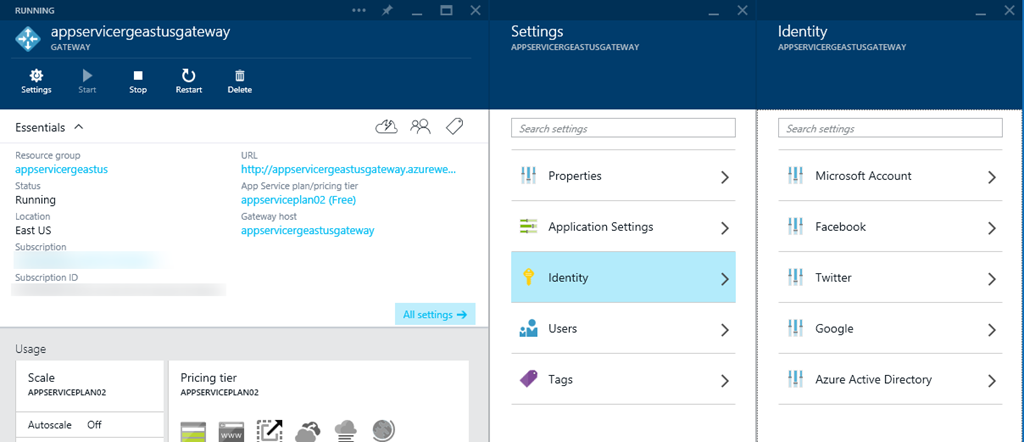Expand Microsoft Account identity settings
This screenshot has width=1024, height=442.
coord(890,176)
